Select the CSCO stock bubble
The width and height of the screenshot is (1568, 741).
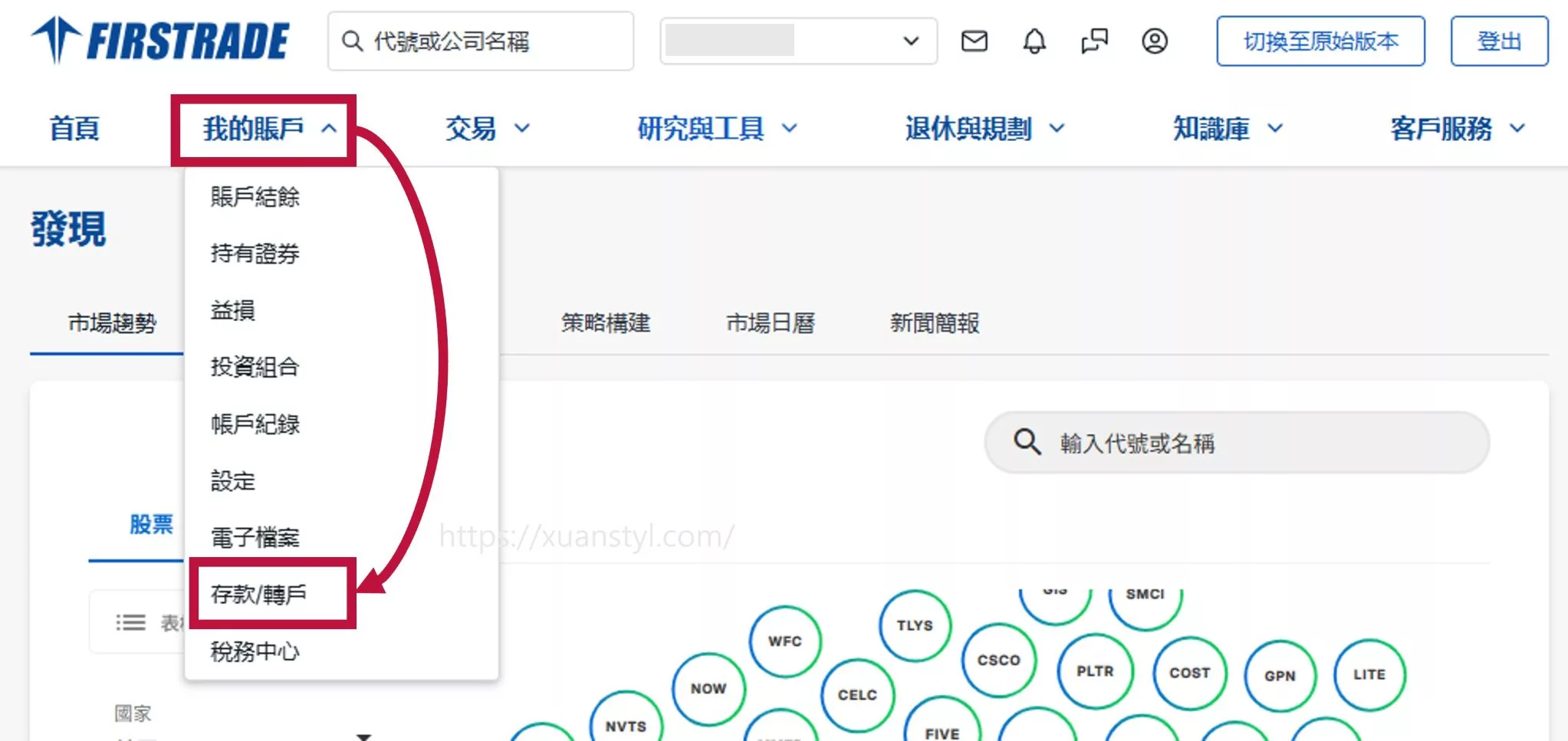pos(998,660)
